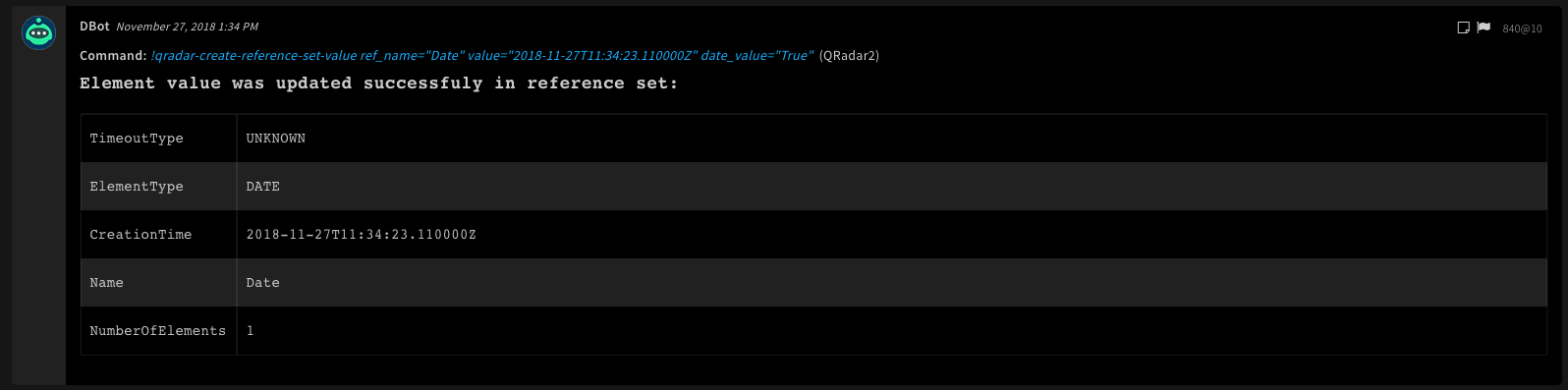Click the DBot avatar icon
Screen dimensions: 1568x390
[x=39, y=33]
